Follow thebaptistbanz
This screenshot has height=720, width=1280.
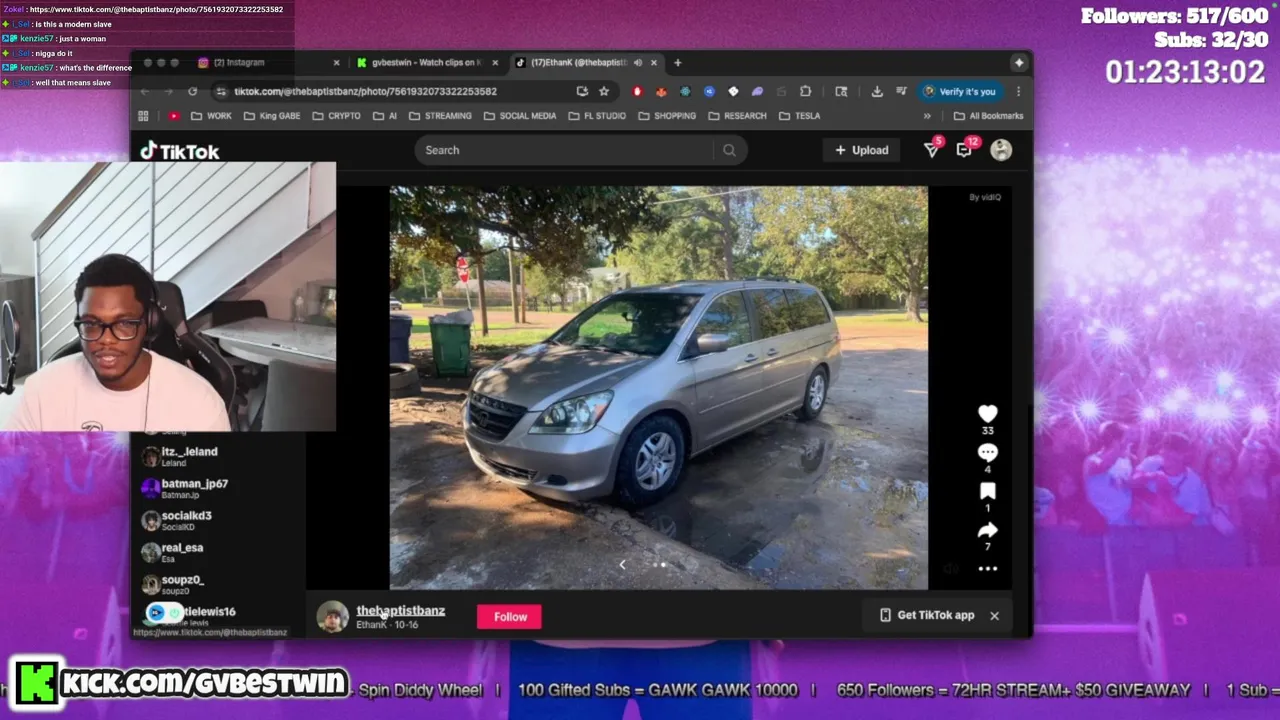pos(510,617)
